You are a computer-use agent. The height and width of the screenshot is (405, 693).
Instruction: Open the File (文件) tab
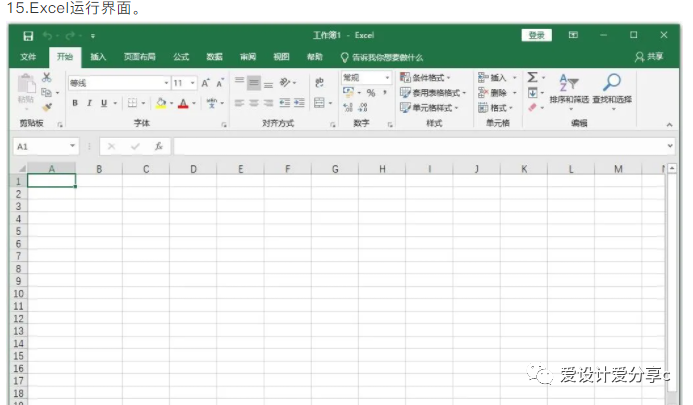tap(28, 57)
